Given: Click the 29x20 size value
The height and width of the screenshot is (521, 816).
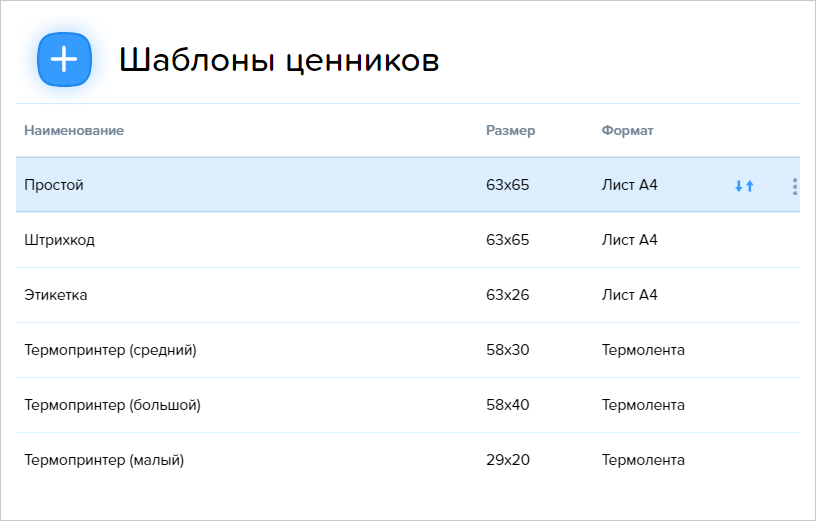Looking at the screenshot, I should point(507,460).
